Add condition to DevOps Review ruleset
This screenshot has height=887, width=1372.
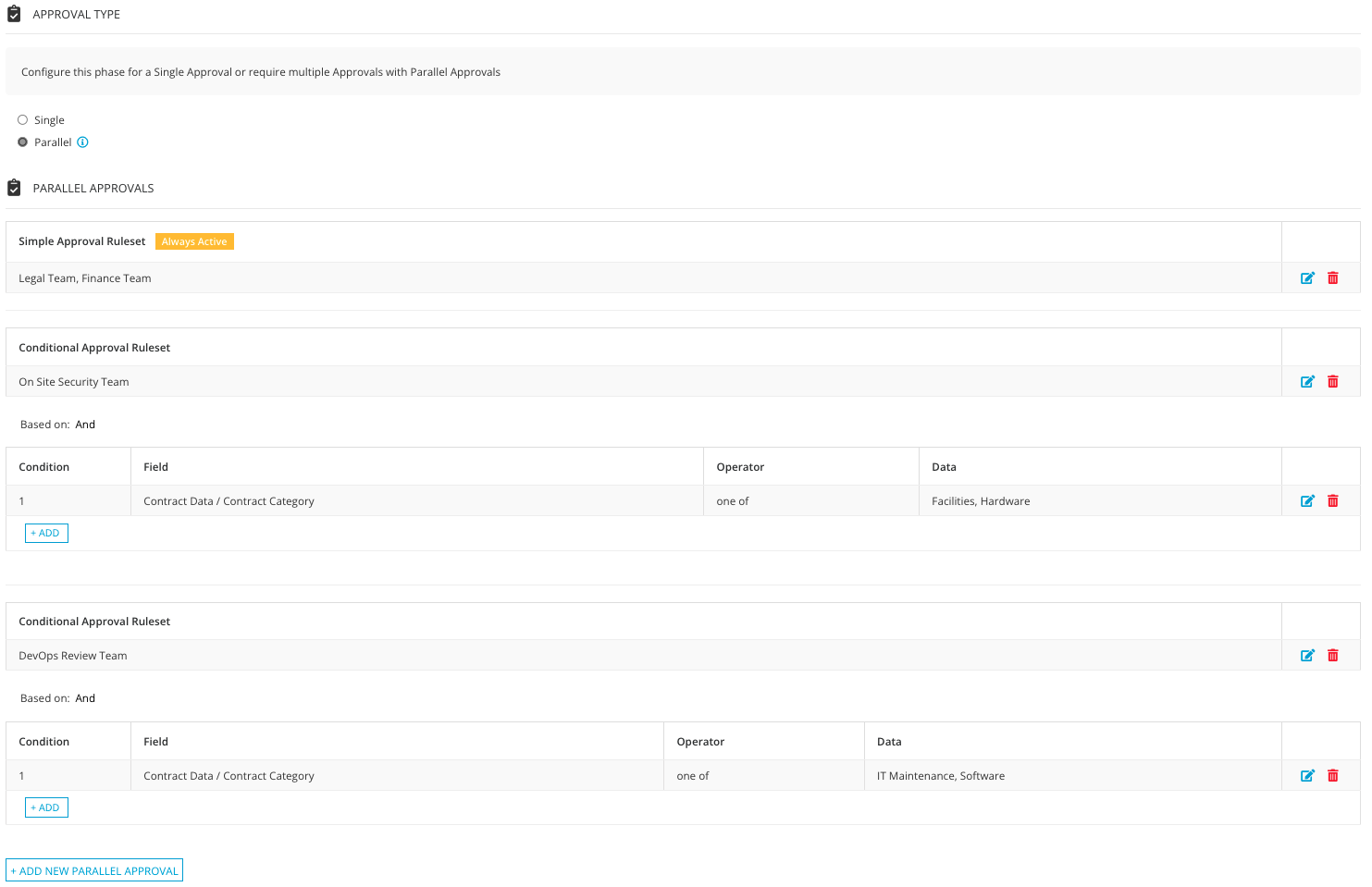pyautogui.click(x=46, y=807)
